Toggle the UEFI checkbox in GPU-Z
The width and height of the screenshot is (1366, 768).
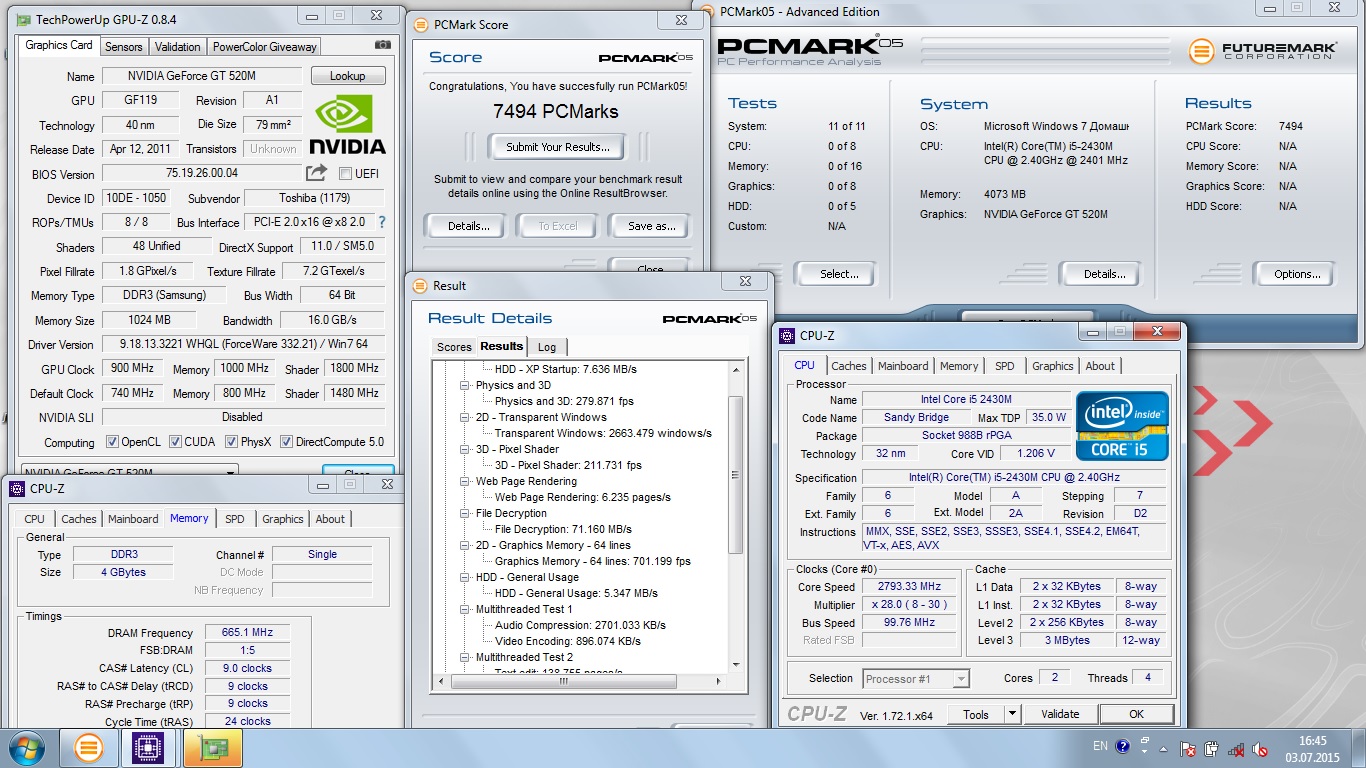(346, 174)
